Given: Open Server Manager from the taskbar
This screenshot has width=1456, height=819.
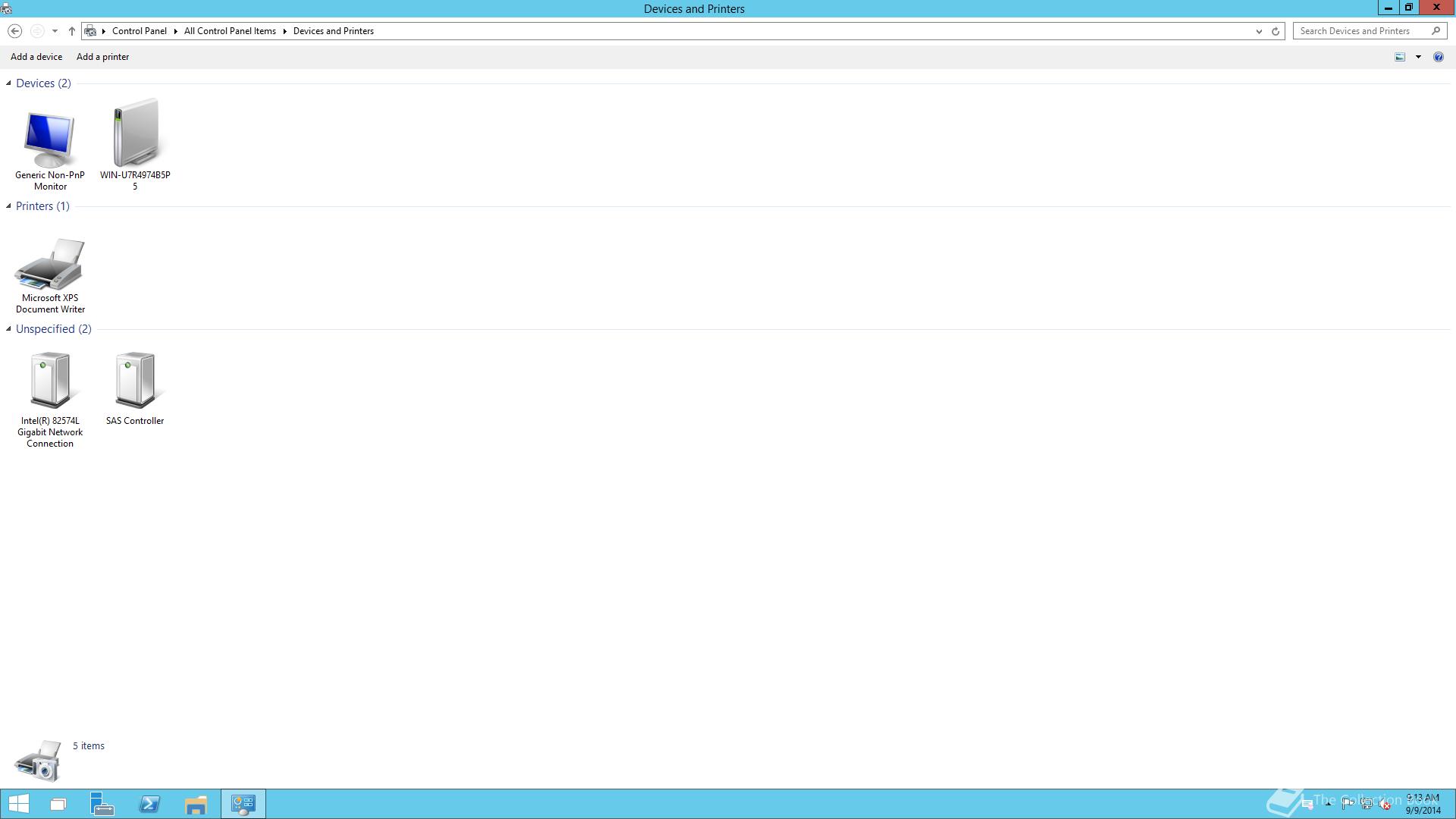Looking at the screenshot, I should [x=102, y=804].
